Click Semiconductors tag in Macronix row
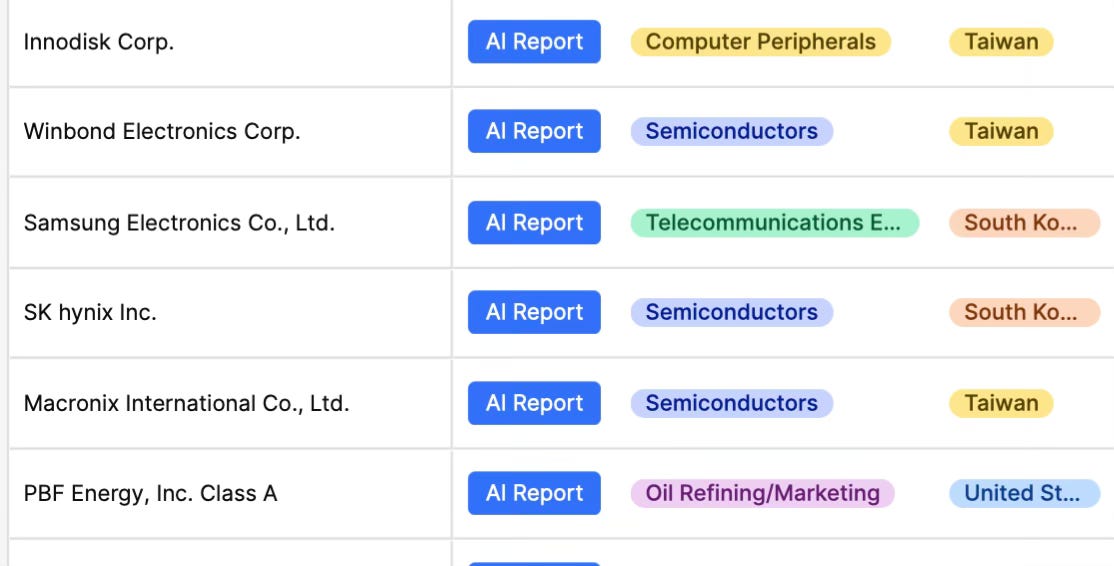The height and width of the screenshot is (566, 1114). 731,403
